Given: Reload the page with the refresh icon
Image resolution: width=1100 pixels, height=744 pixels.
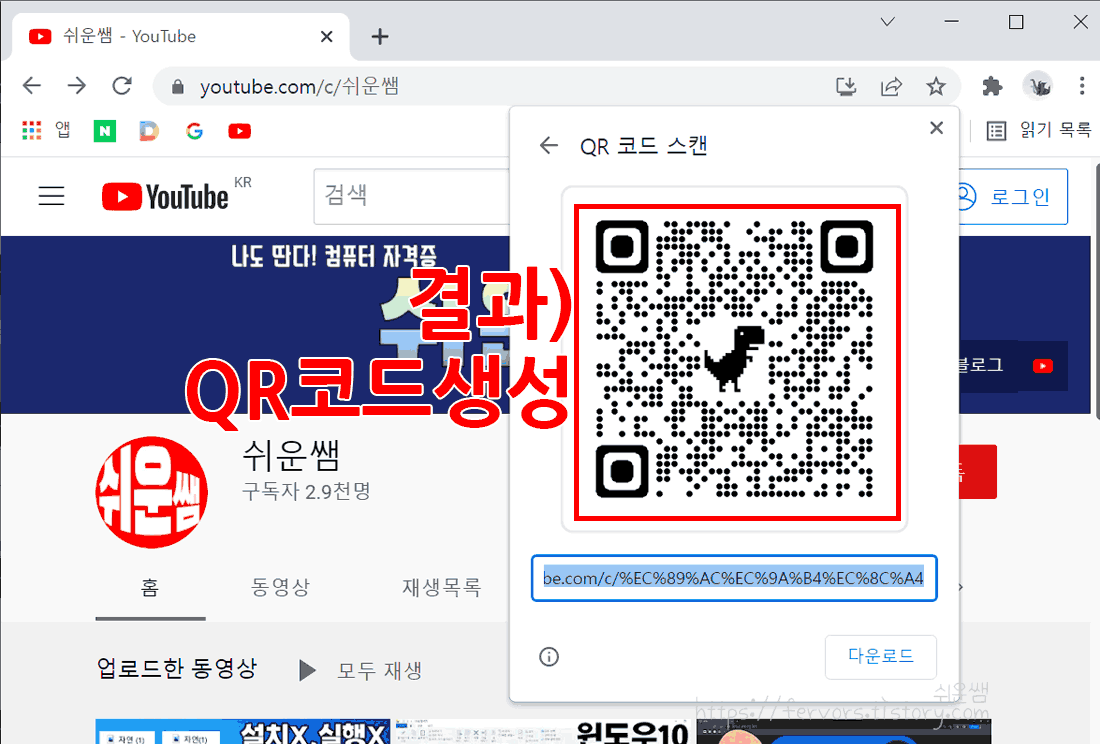Looking at the screenshot, I should tap(122, 86).
